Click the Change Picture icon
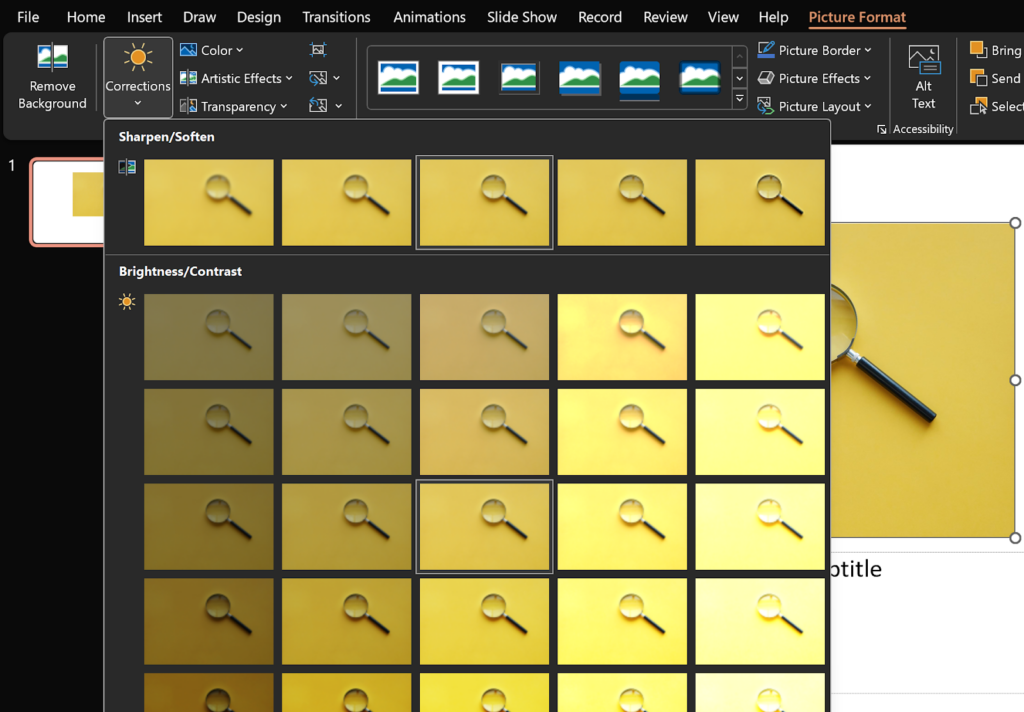This screenshot has width=1024, height=712. pyautogui.click(x=319, y=78)
